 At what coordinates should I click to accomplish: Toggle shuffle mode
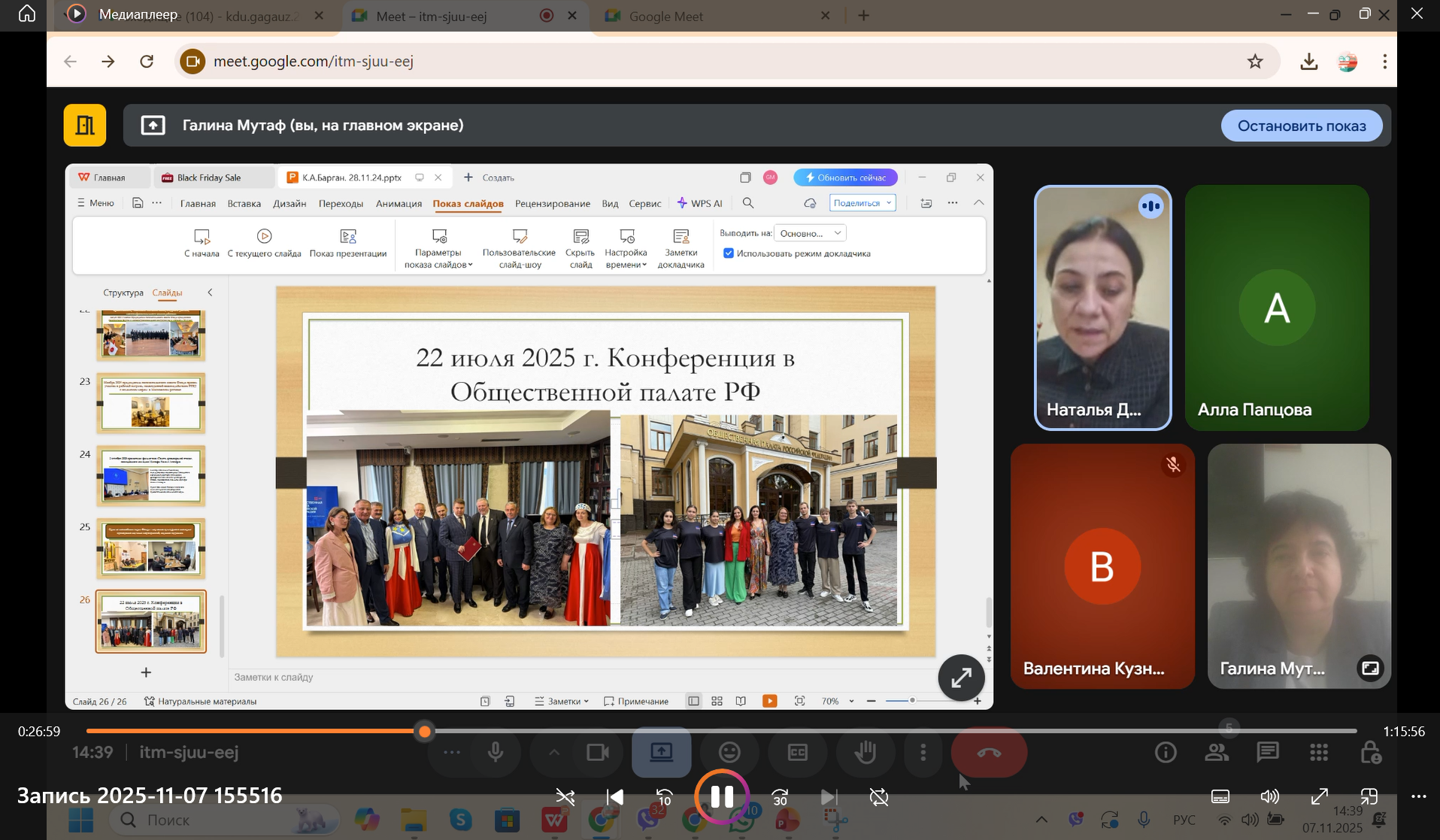[x=565, y=797]
